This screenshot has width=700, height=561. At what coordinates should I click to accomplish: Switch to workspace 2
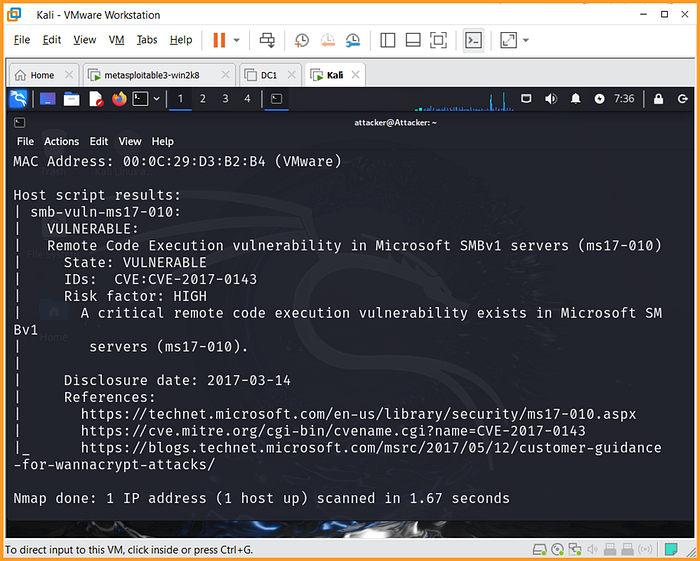click(203, 99)
